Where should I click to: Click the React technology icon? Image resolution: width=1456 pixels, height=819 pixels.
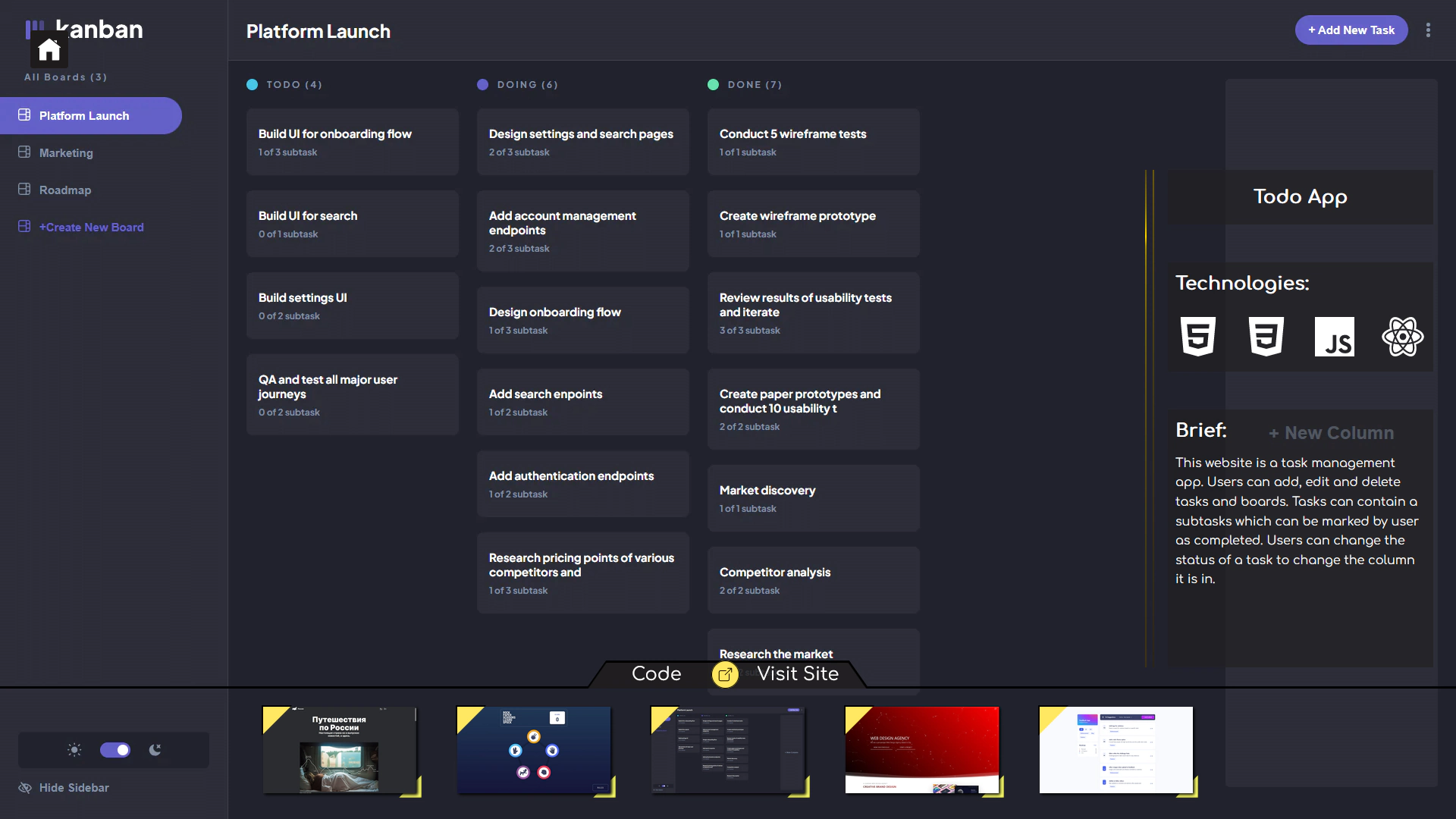tap(1403, 337)
